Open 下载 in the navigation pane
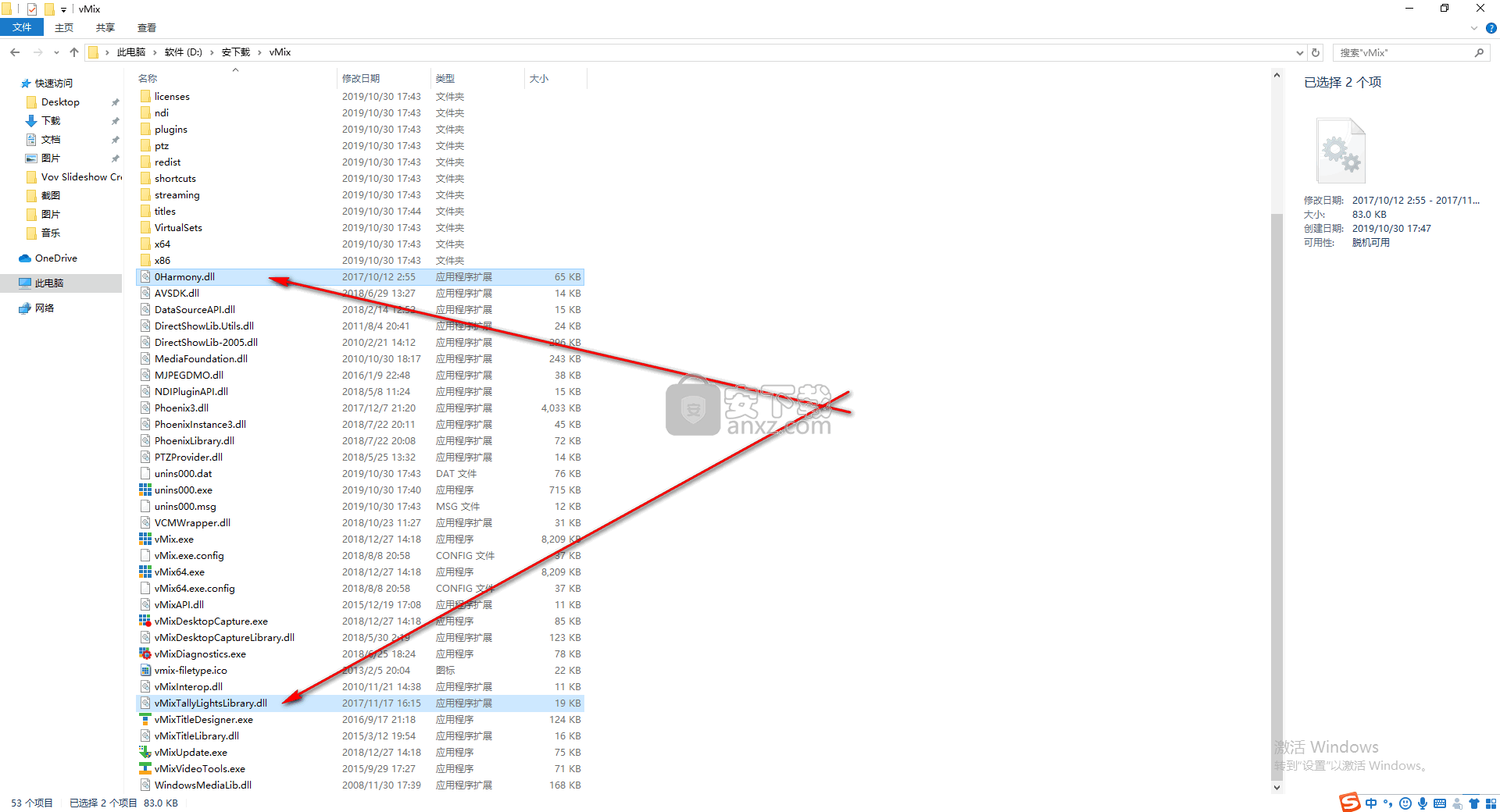Image resolution: width=1500 pixels, height=812 pixels. point(51,121)
